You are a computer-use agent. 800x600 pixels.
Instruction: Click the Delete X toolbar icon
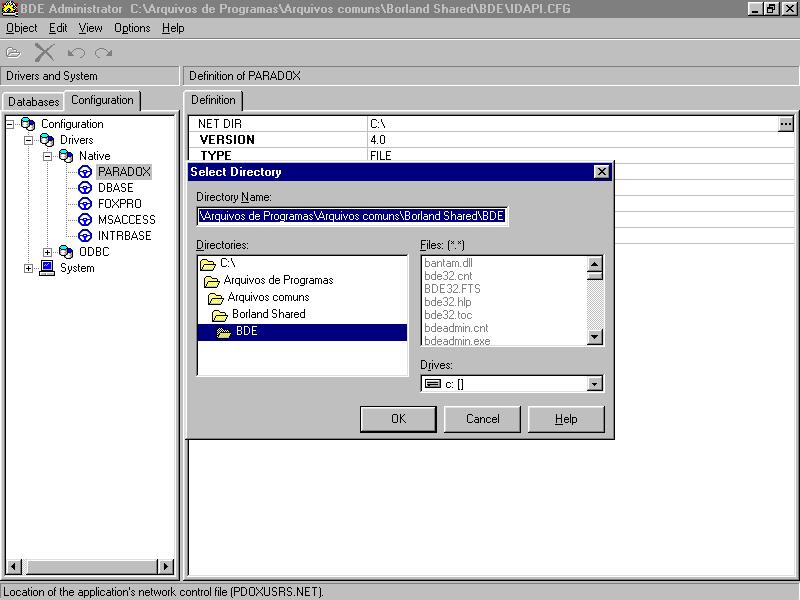44,52
